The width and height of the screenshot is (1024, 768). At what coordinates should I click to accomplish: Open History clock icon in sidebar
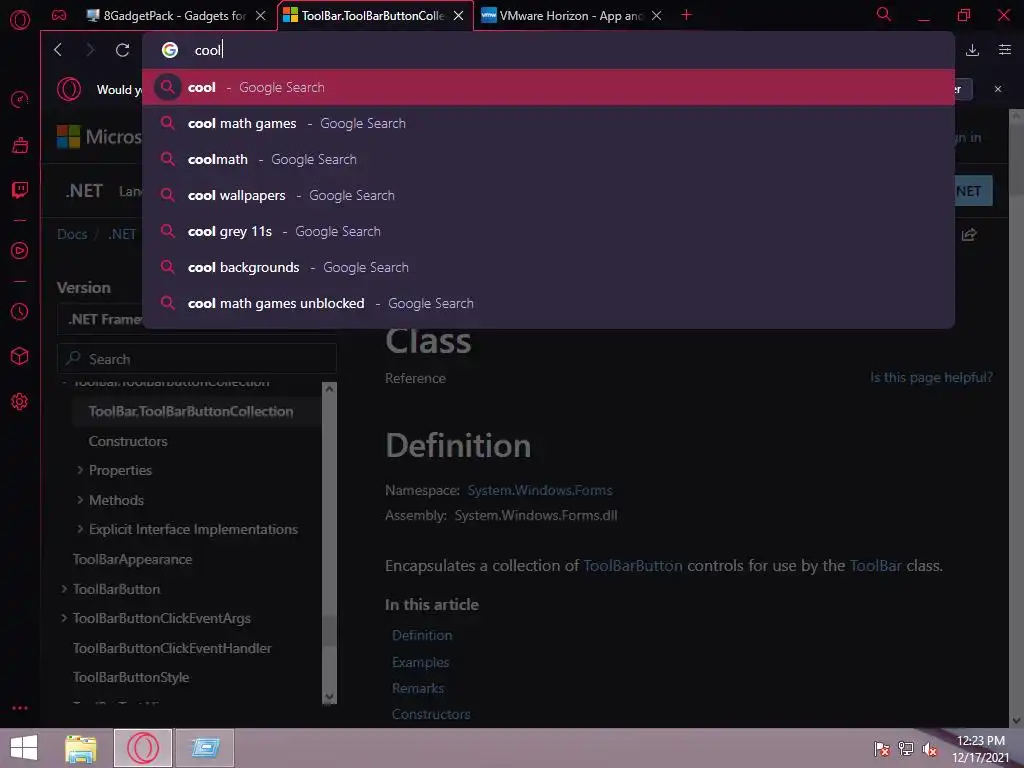click(x=20, y=312)
